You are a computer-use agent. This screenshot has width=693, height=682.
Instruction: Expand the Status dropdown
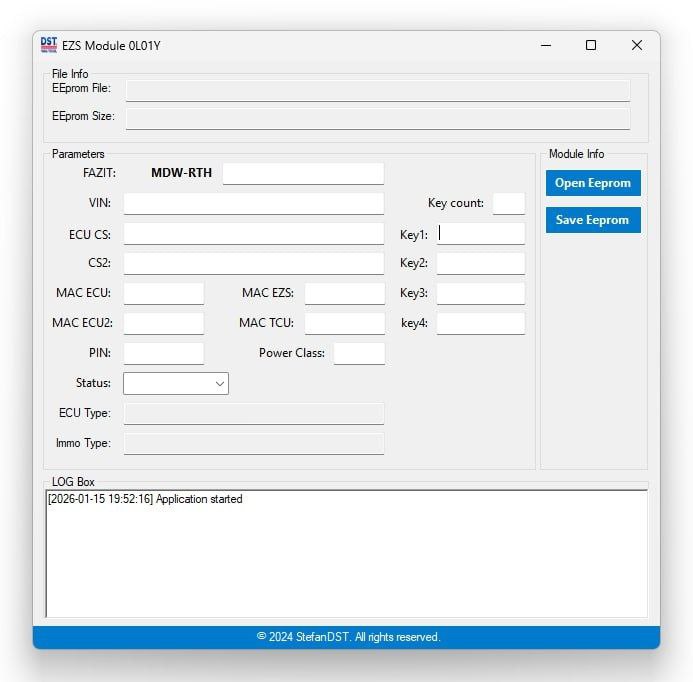[x=176, y=383]
